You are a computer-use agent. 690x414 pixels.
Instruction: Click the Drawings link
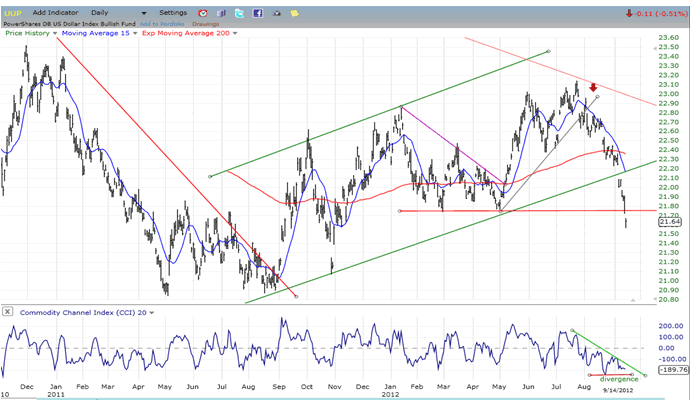(206, 23)
